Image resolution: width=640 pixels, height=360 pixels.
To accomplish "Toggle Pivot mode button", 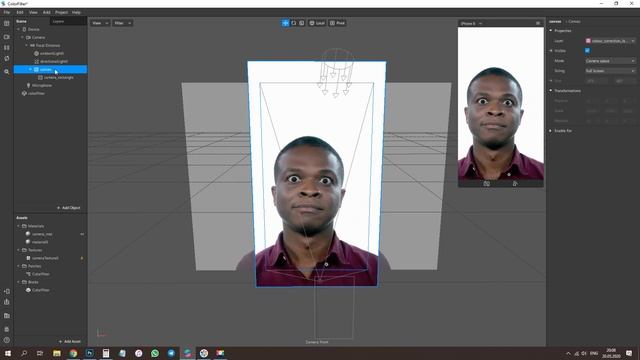I will [x=338, y=23].
